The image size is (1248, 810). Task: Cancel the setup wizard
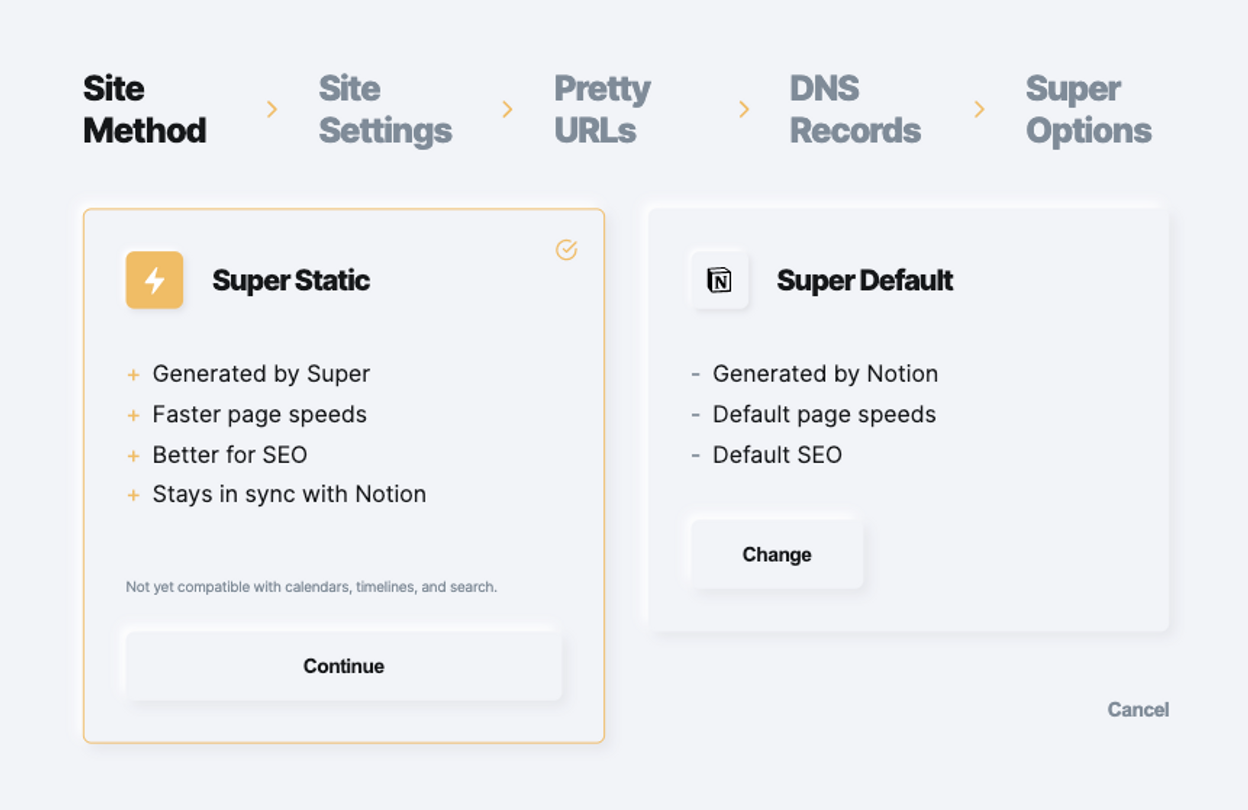[x=1138, y=709]
